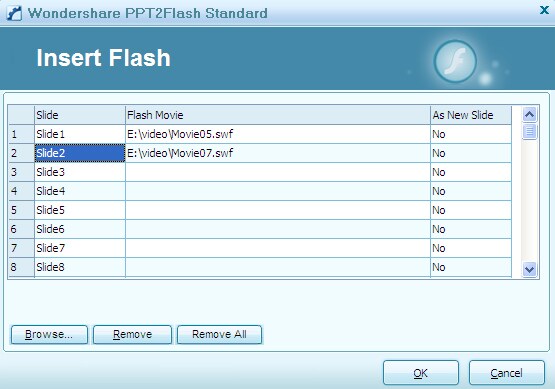Click the empty Flash Movie cell for Slide6
Image resolution: width=555 pixels, height=389 pixels.
pos(278,229)
